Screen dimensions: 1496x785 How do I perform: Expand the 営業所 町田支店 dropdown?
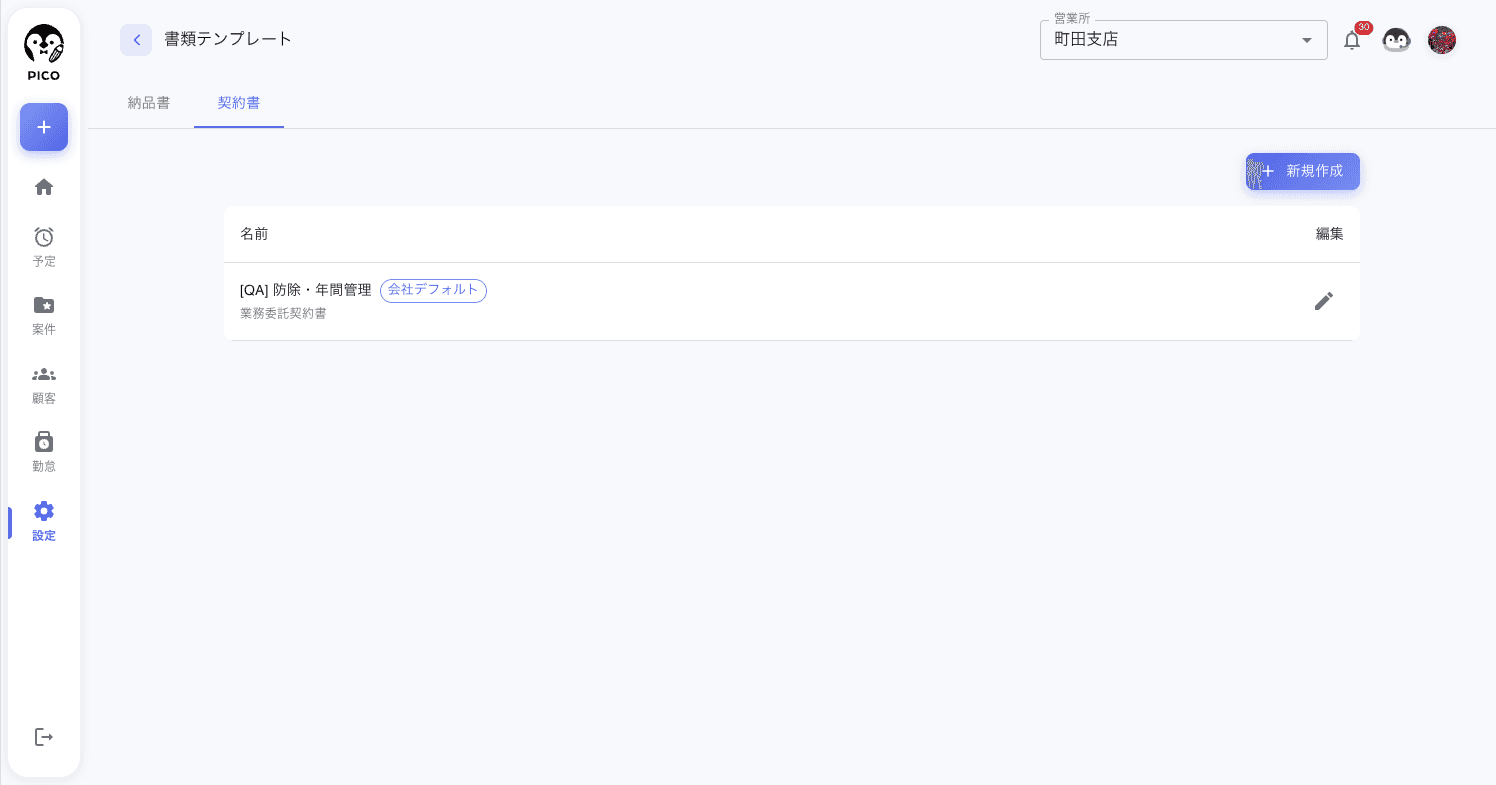tap(1184, 40)
